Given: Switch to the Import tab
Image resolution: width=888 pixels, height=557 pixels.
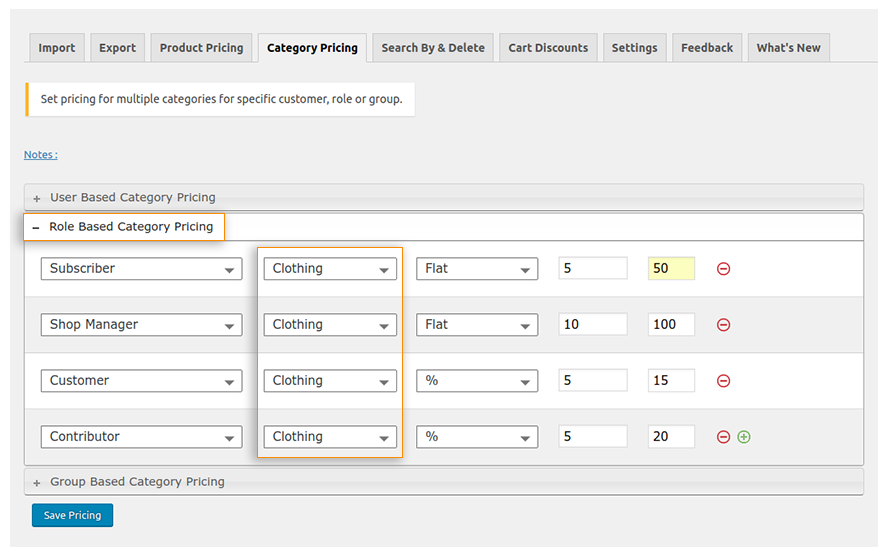Looking at the screenshot, I should [57, 48].
